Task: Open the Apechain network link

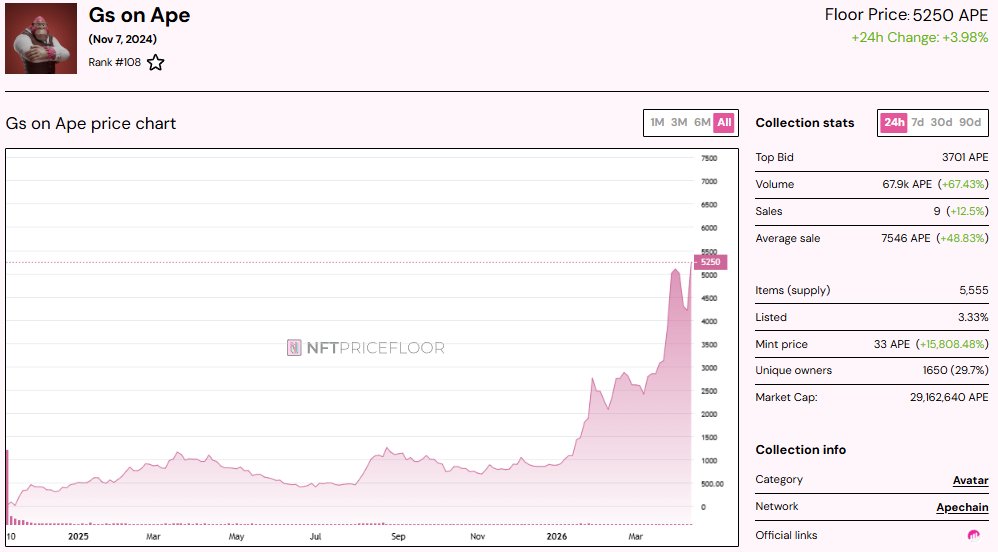Action: pyautogui.click(x=962, y=507)
